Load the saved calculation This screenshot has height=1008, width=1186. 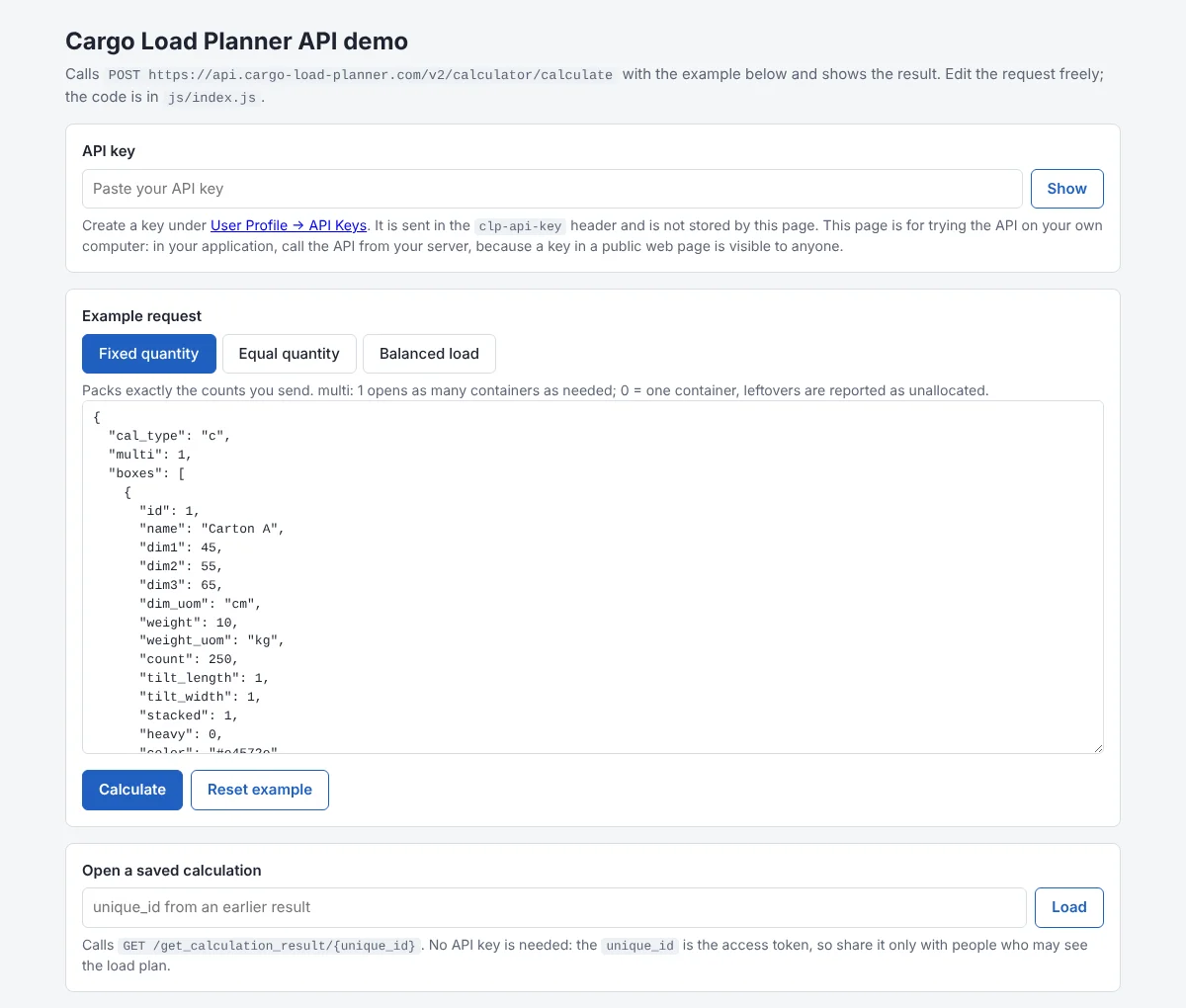pos(1068,907)
